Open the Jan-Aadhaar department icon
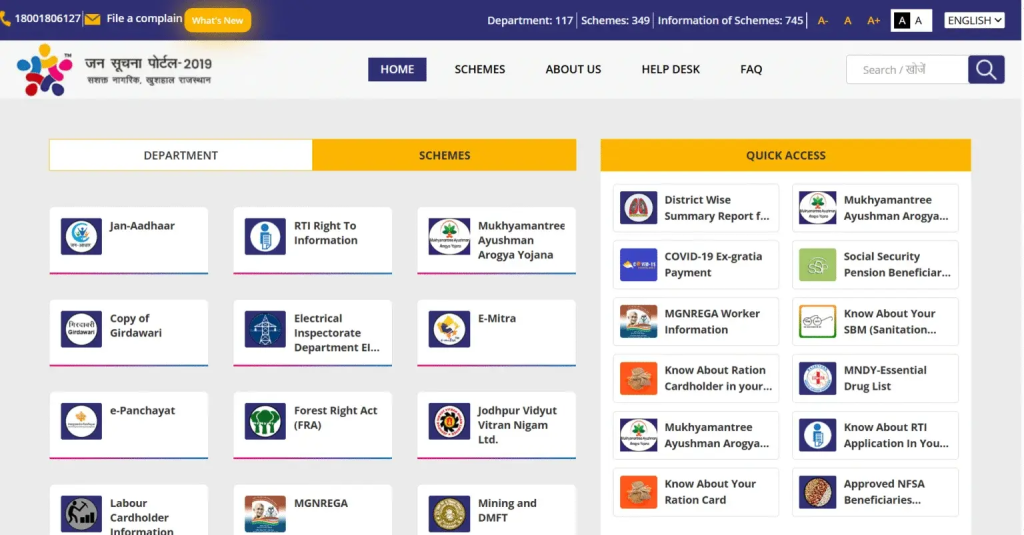 coord(81,237)
